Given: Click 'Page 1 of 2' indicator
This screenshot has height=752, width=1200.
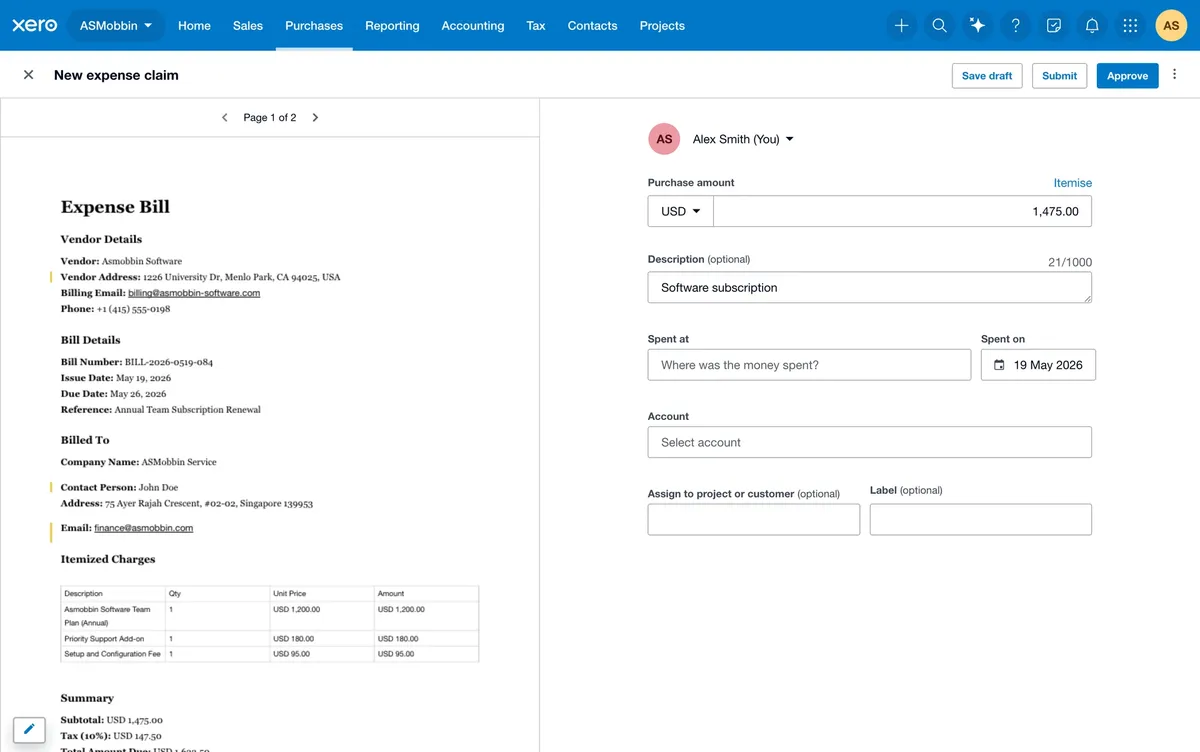Looking at the screenshot, I should tap(270, 117).
